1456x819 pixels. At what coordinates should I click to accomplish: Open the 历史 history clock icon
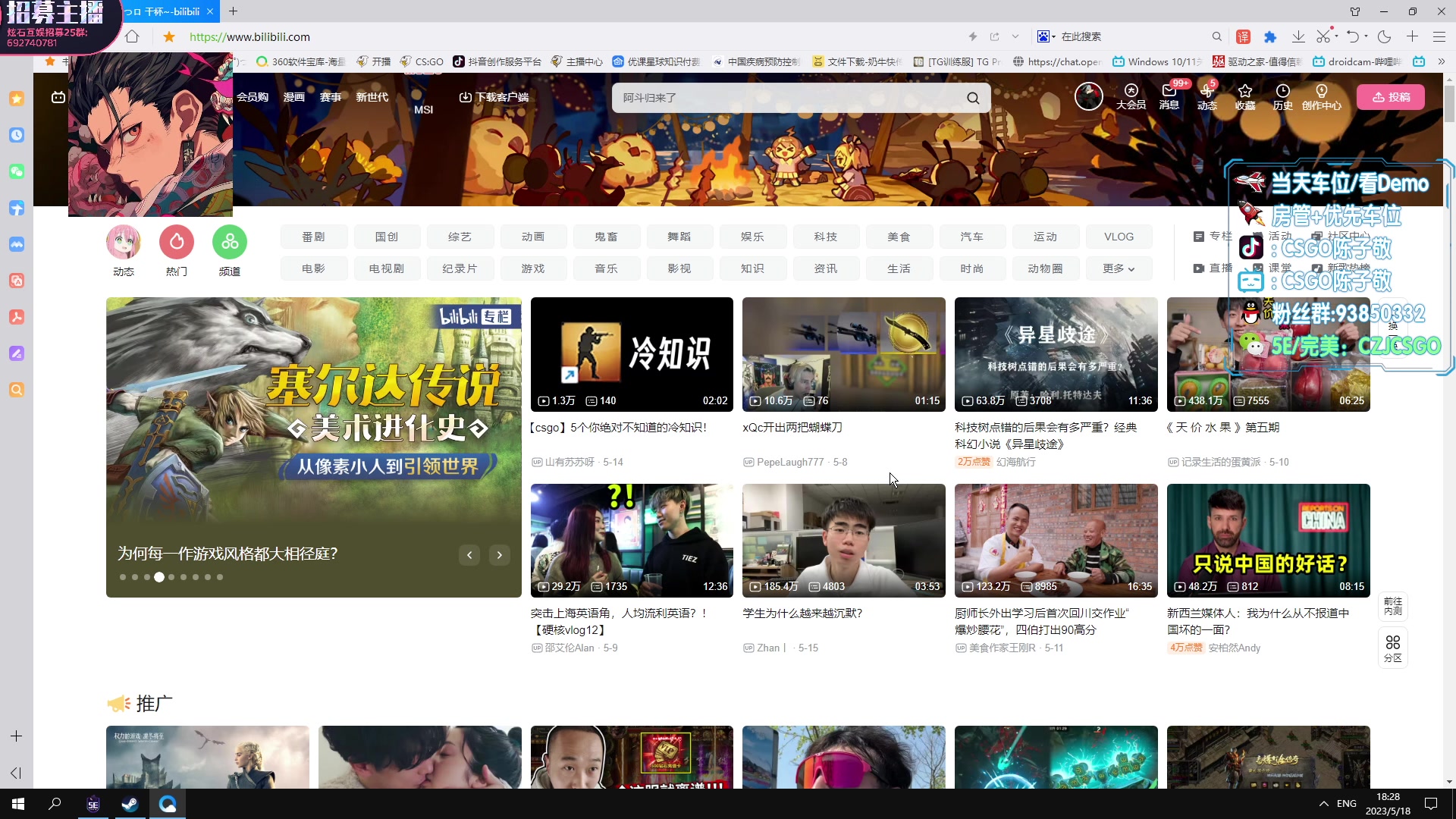coord(1282,91)
